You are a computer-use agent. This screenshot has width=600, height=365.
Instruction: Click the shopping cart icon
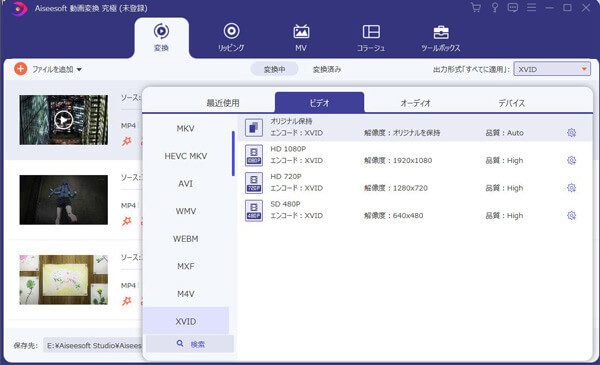pos(476,8)
